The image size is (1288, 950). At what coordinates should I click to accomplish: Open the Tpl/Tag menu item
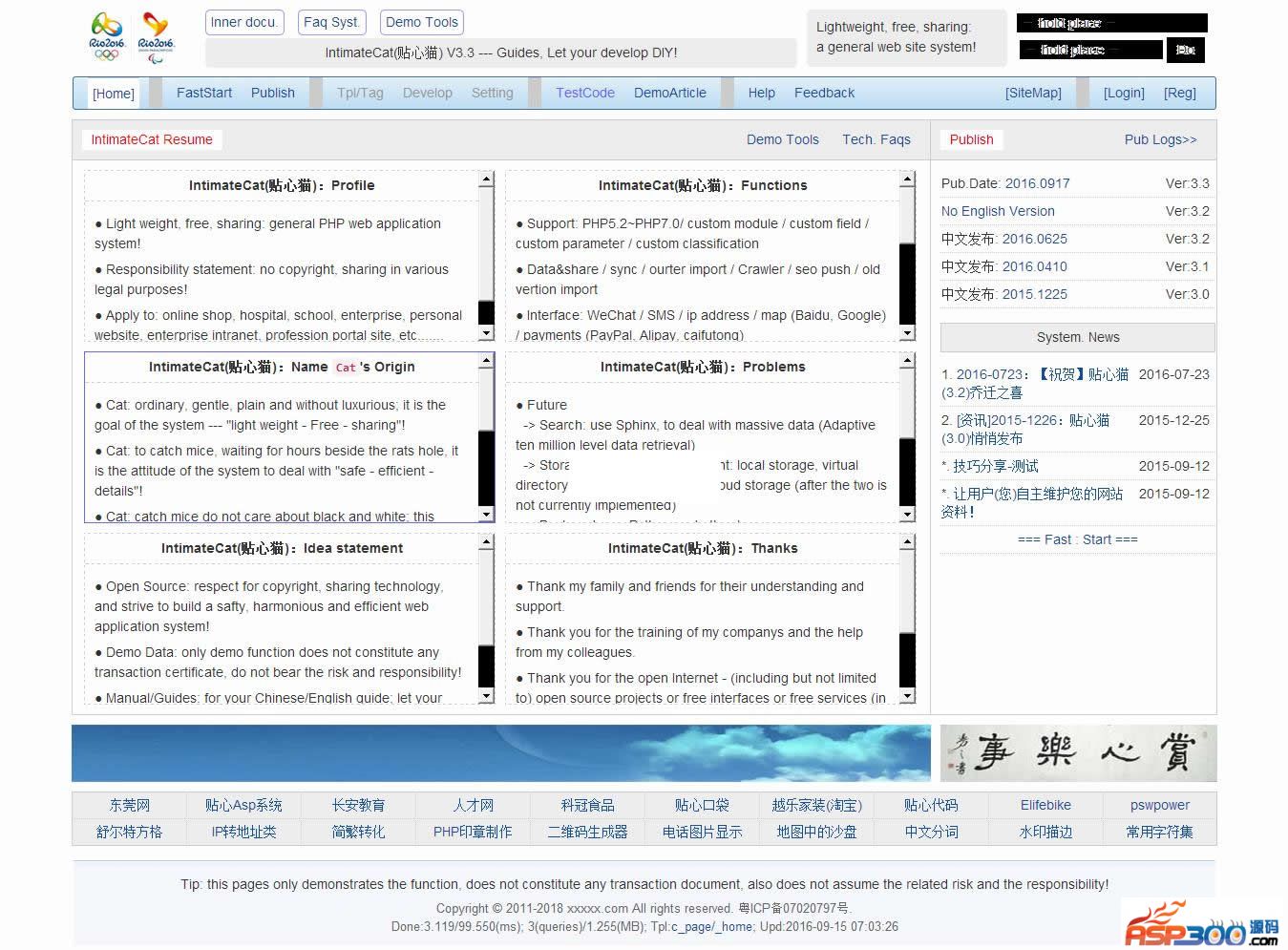pyautogui.click(x=360, y=93)
